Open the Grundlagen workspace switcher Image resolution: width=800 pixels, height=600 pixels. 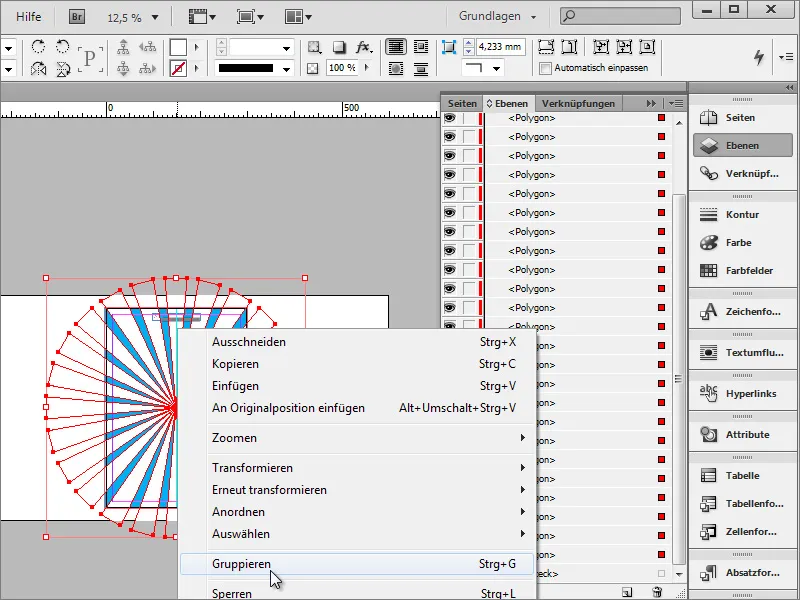tap(497, 16)
